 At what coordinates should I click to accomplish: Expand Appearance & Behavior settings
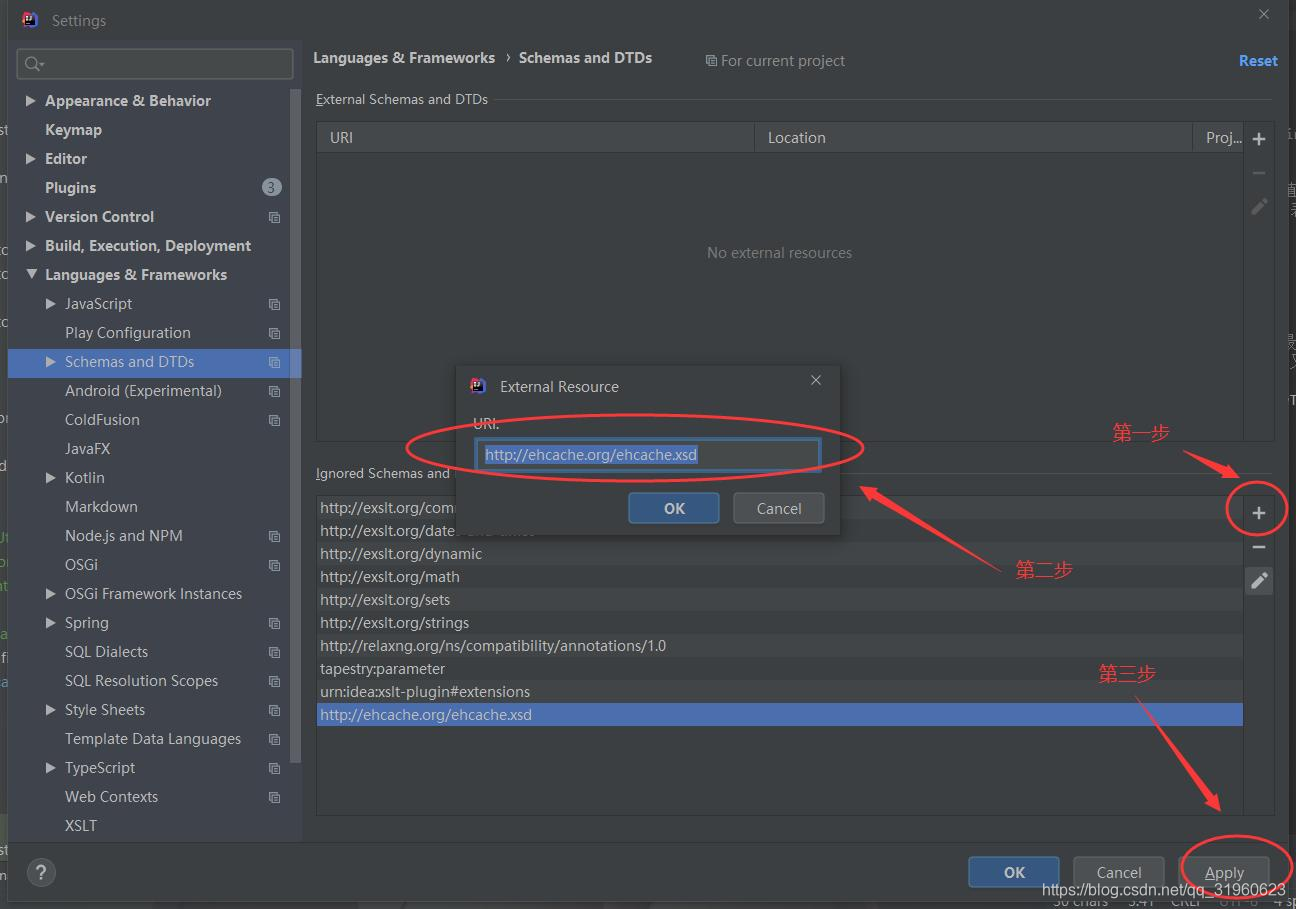31,101
